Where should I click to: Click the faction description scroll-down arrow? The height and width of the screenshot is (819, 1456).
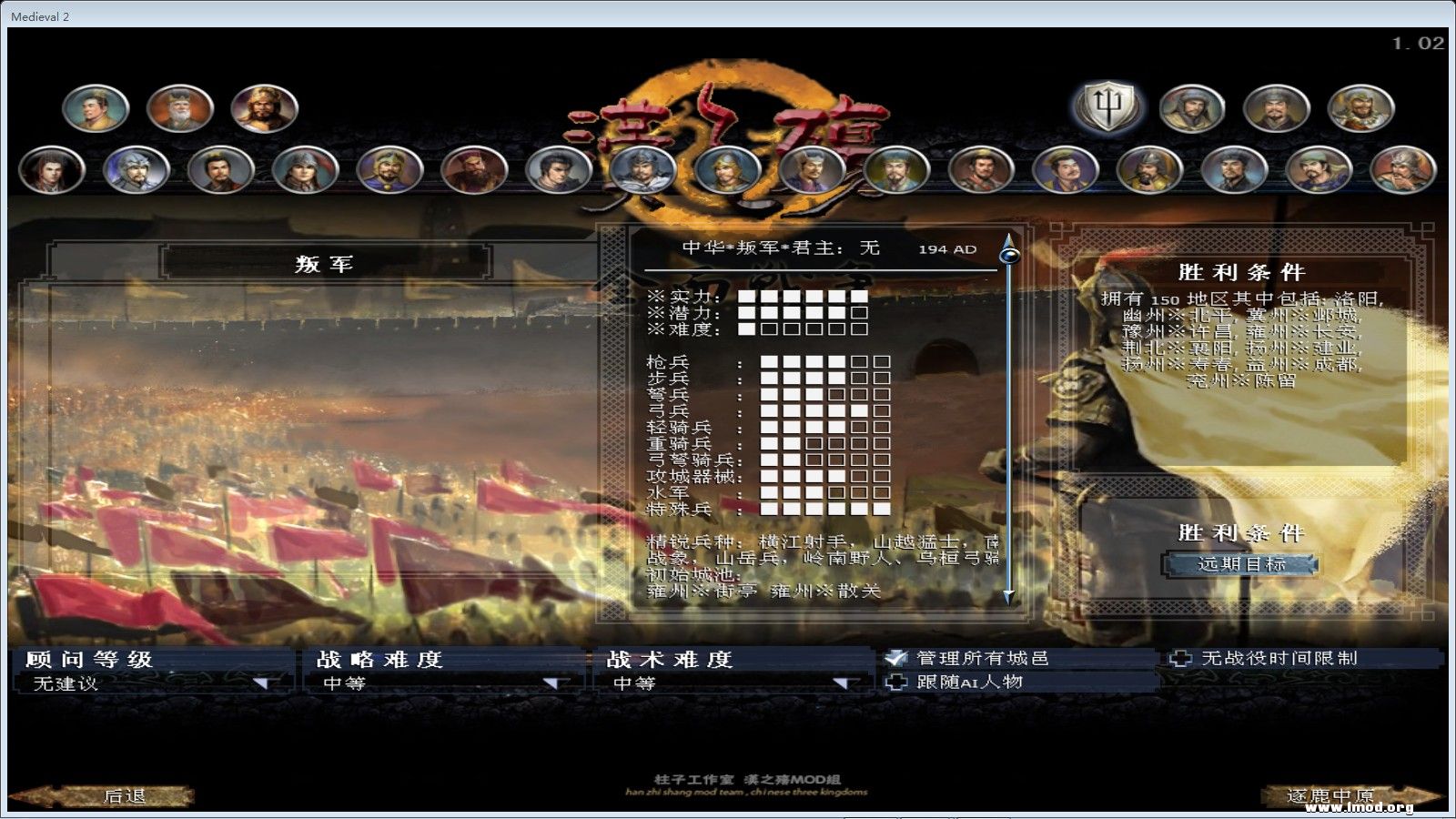click(x=1008, y=596)
